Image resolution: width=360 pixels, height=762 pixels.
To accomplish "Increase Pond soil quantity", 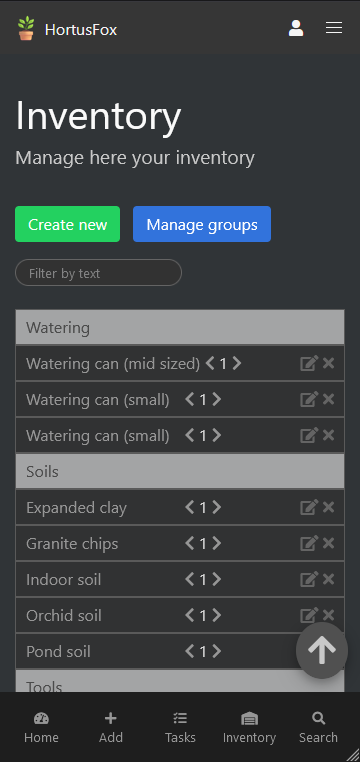I will pyautogui.click(x=217, y=651).
